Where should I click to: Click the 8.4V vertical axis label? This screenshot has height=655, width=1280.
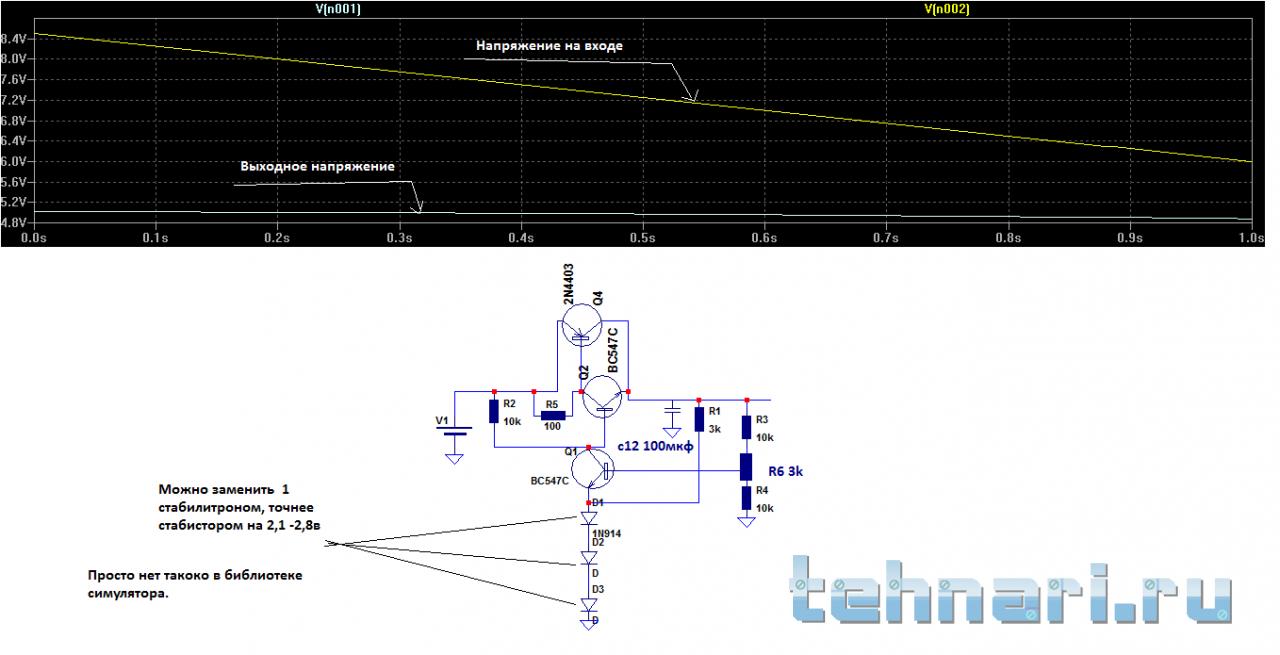tap(14, 38)
